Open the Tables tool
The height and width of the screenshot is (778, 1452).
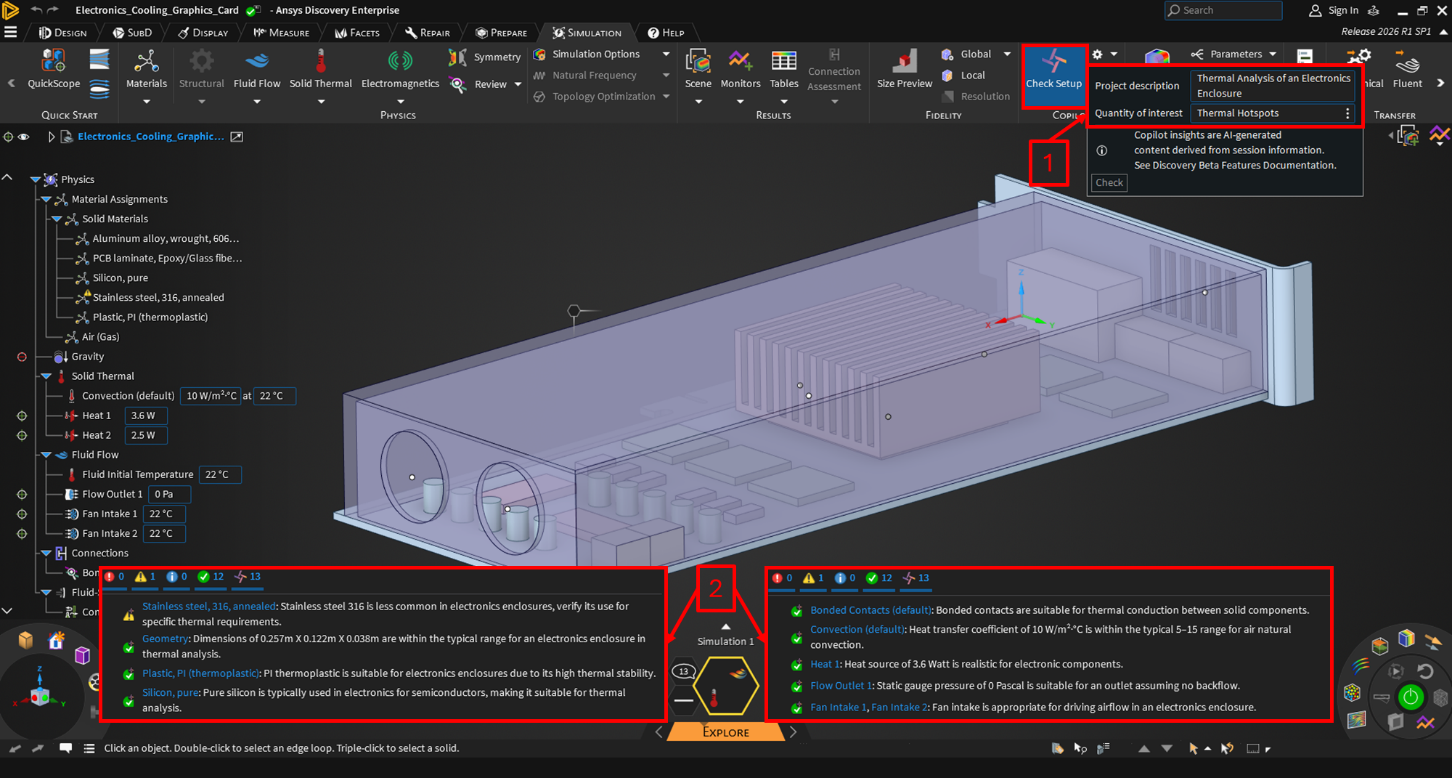point(784,70)
